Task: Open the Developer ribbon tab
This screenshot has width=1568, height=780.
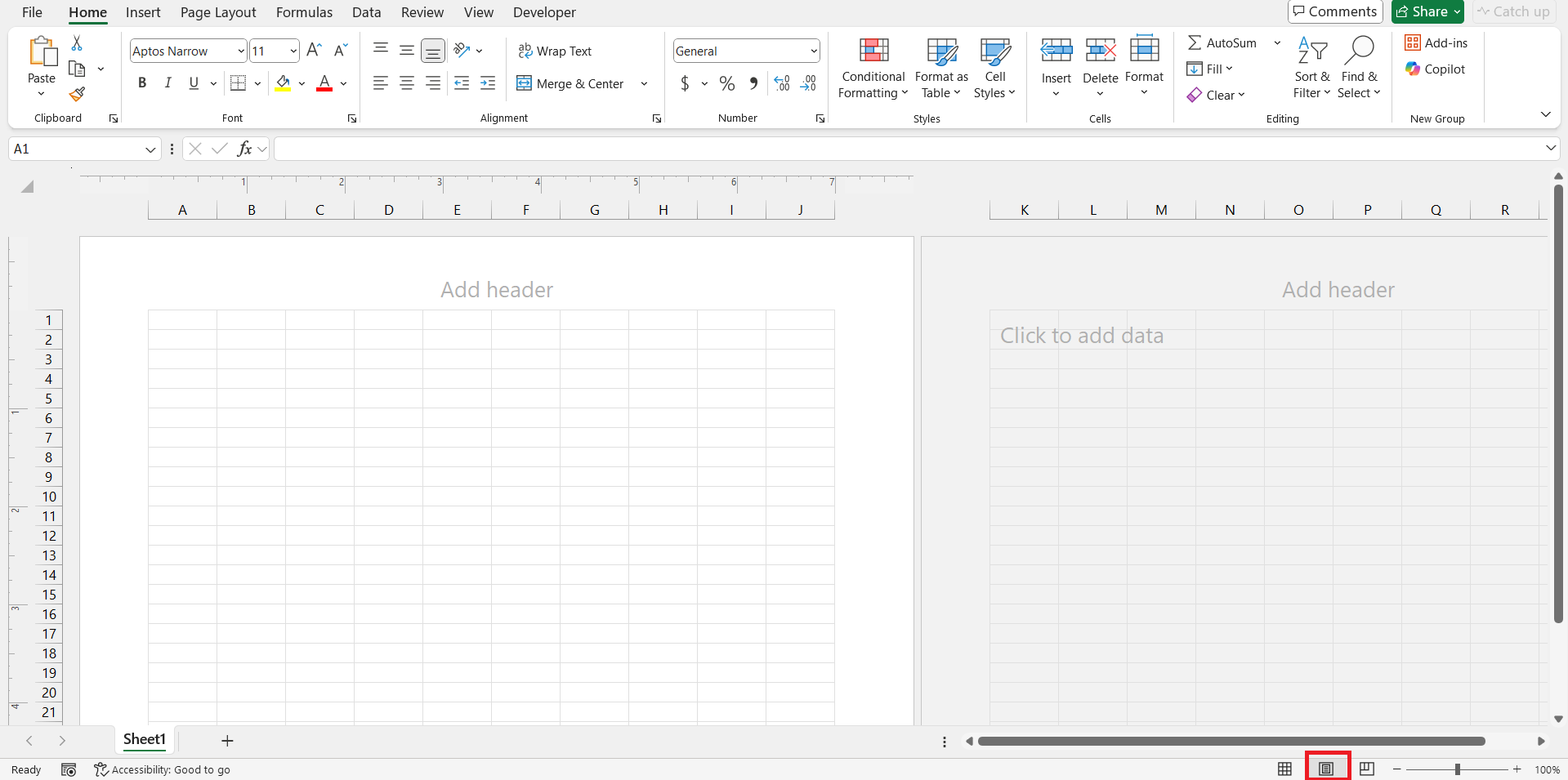Action: (x=543, y=12)
